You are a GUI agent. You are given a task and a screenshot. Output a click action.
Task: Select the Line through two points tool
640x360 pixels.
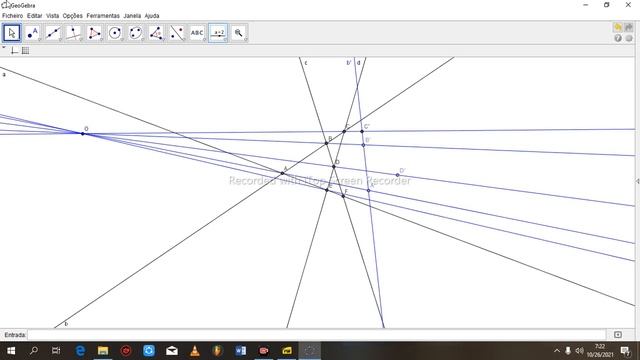coord(53,33)
